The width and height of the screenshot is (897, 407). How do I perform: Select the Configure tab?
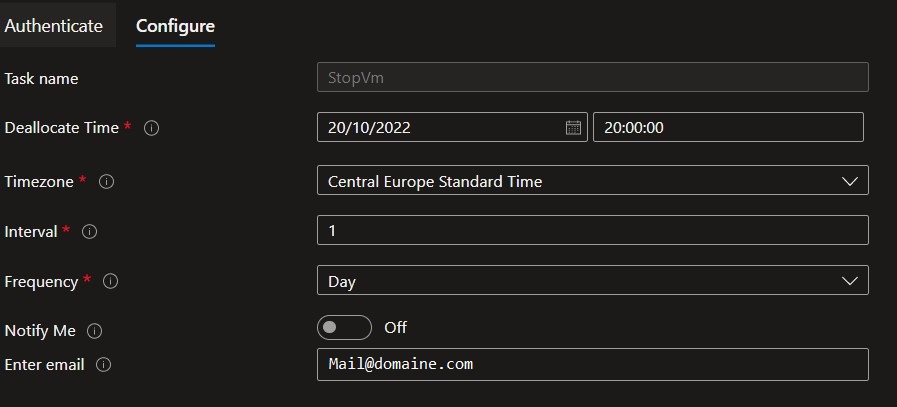pos(175,26)
